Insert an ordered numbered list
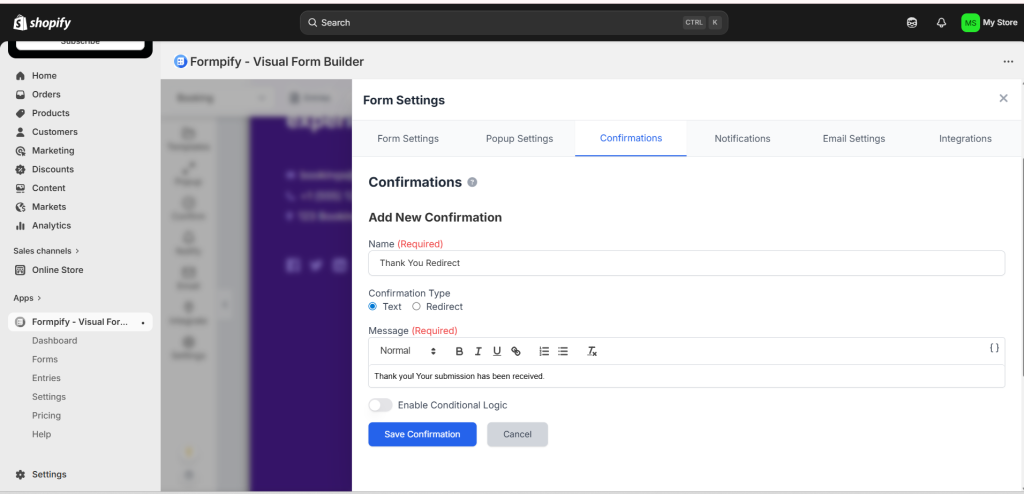 pos(544,351)
